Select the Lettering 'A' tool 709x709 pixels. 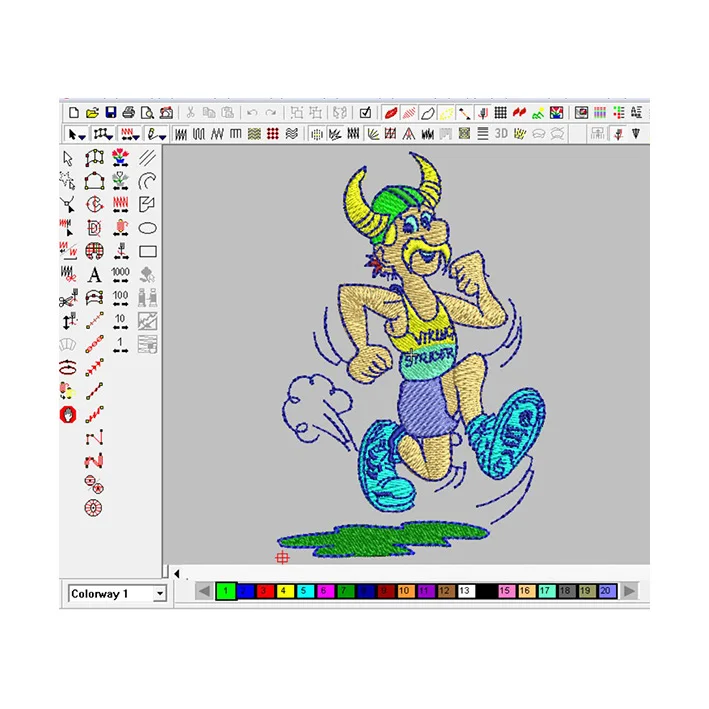point(95,274)
